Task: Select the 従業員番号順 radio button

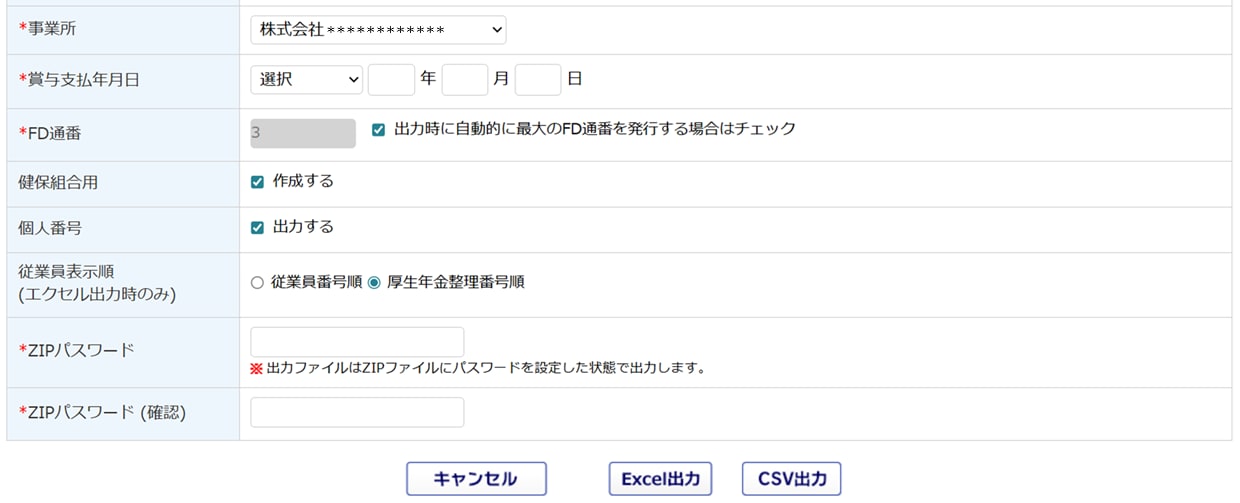Action: coord(257,283)
